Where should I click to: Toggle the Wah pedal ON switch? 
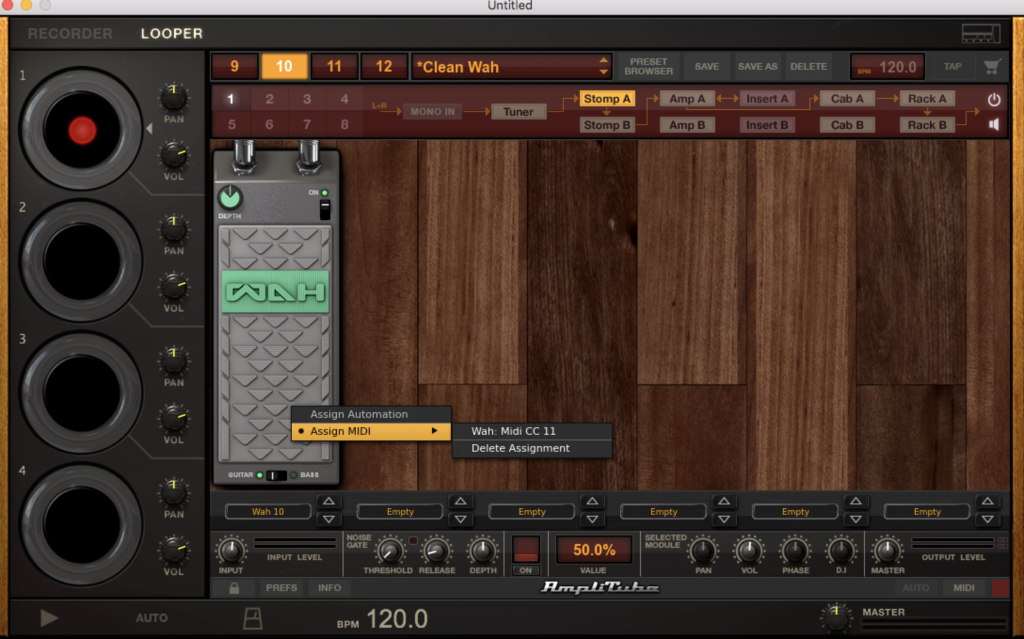[x=323, y=209]
